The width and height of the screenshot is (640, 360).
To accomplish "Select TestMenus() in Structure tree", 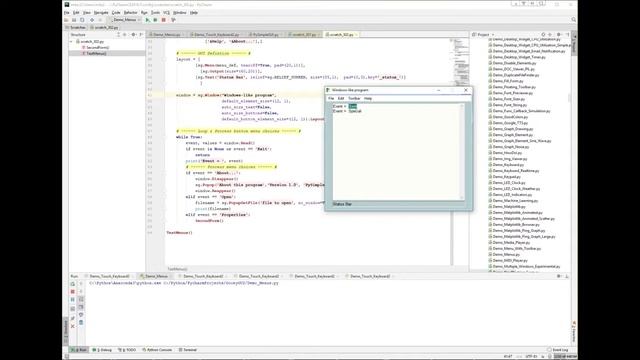I will [96, 53].
